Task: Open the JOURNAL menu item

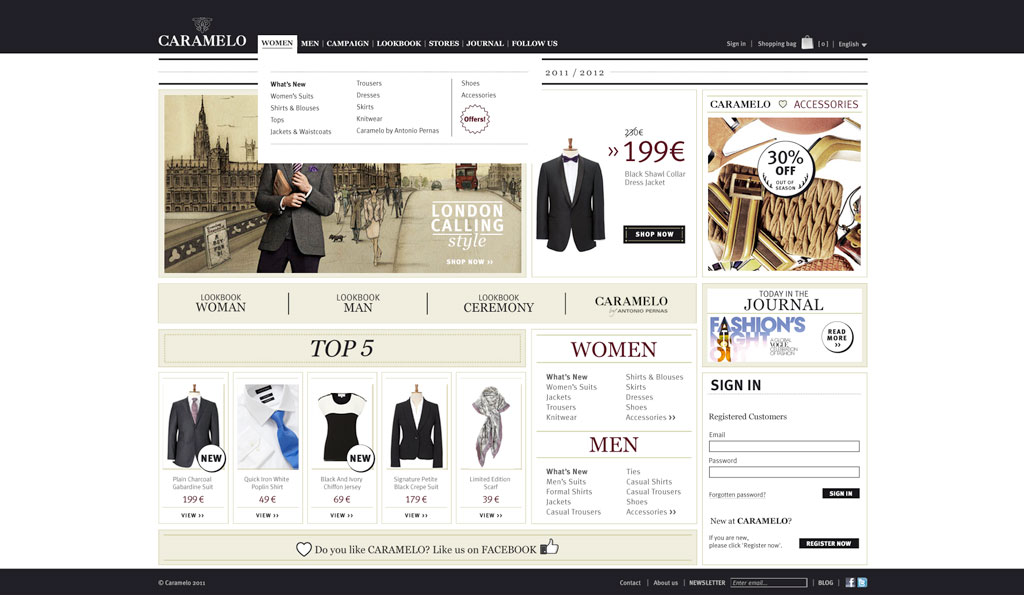Action: click(x=485, y=44)
